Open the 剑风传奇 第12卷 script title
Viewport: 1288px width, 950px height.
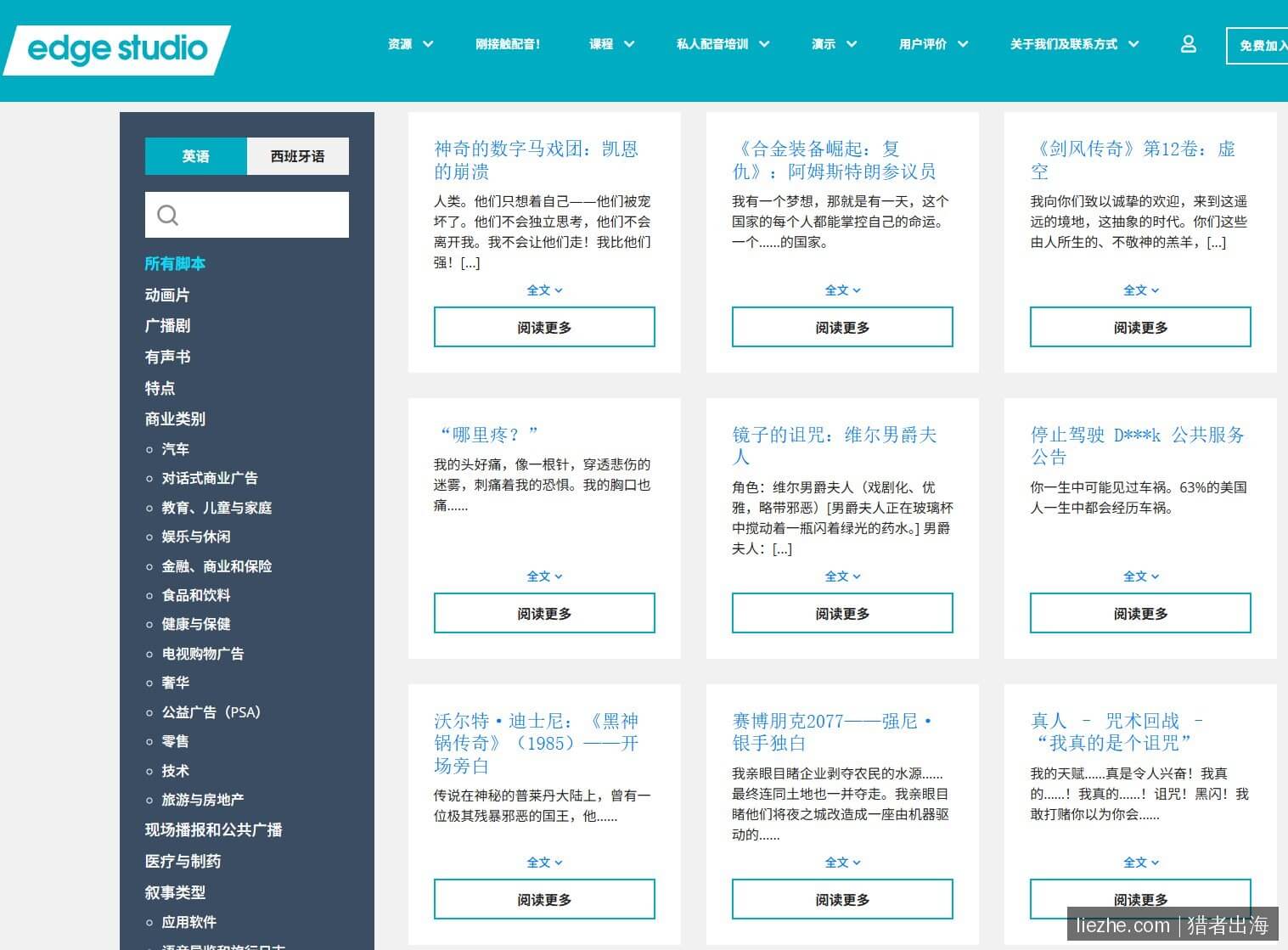[x=1133, y=160]
